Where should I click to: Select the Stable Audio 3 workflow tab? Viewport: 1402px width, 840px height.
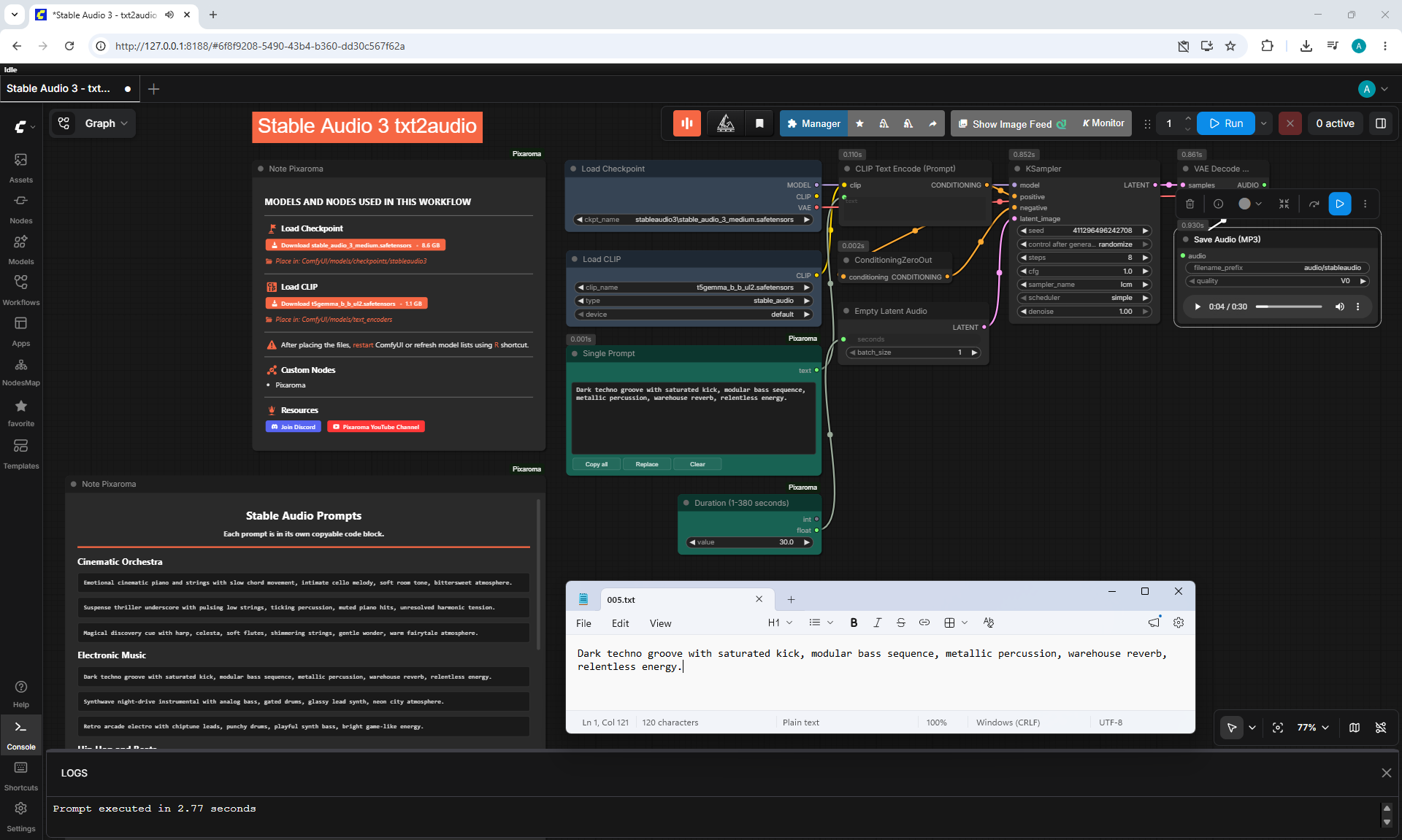coord(69,88)
